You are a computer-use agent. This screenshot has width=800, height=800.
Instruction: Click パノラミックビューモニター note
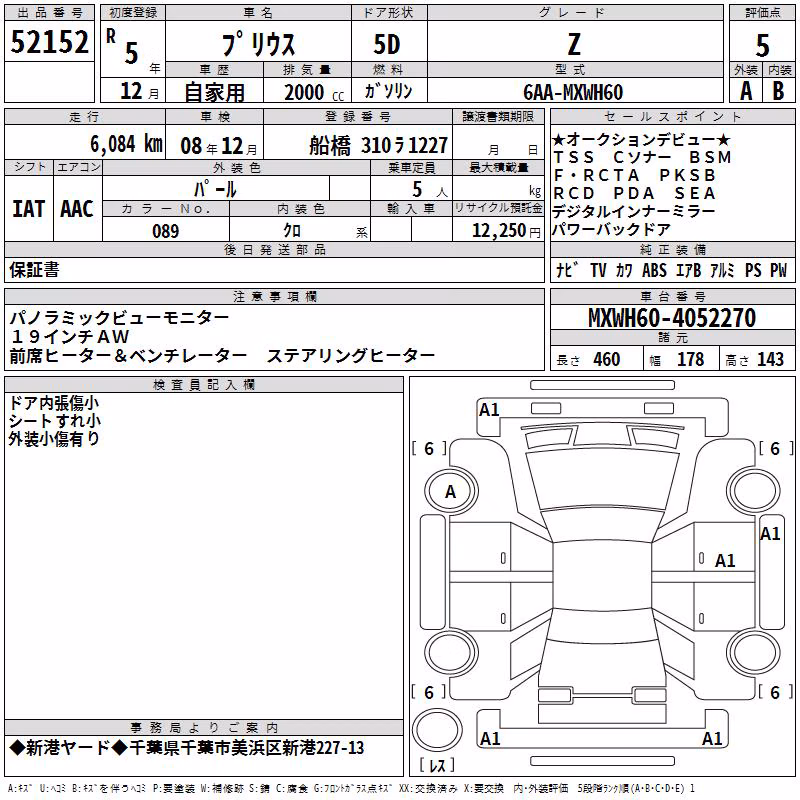coord(119,318)
